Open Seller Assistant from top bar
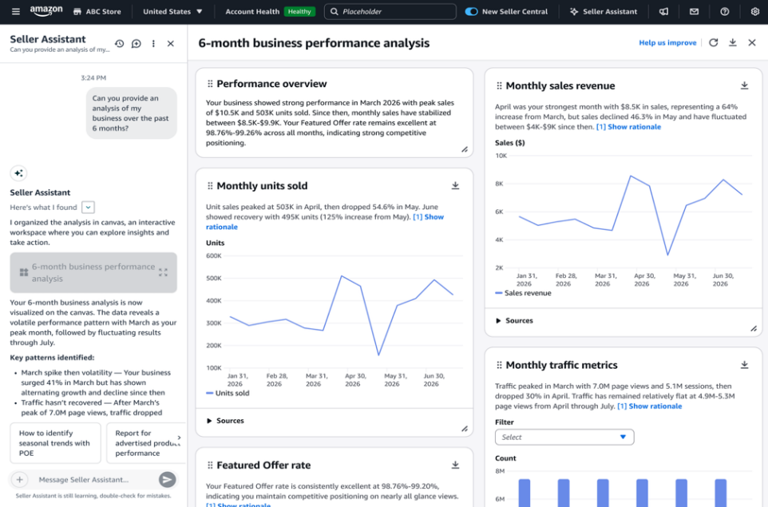Viewport: 768px width, 507px height. pyautogui.click(x=603, y=11)
